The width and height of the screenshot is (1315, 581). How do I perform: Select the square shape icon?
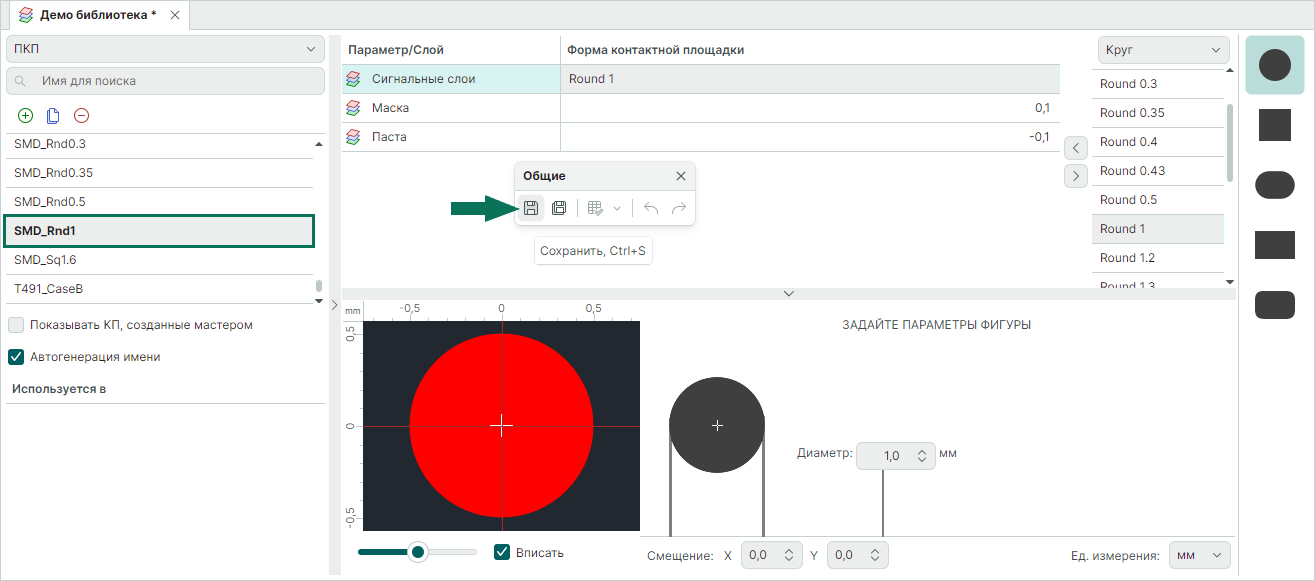[1274, 125]
